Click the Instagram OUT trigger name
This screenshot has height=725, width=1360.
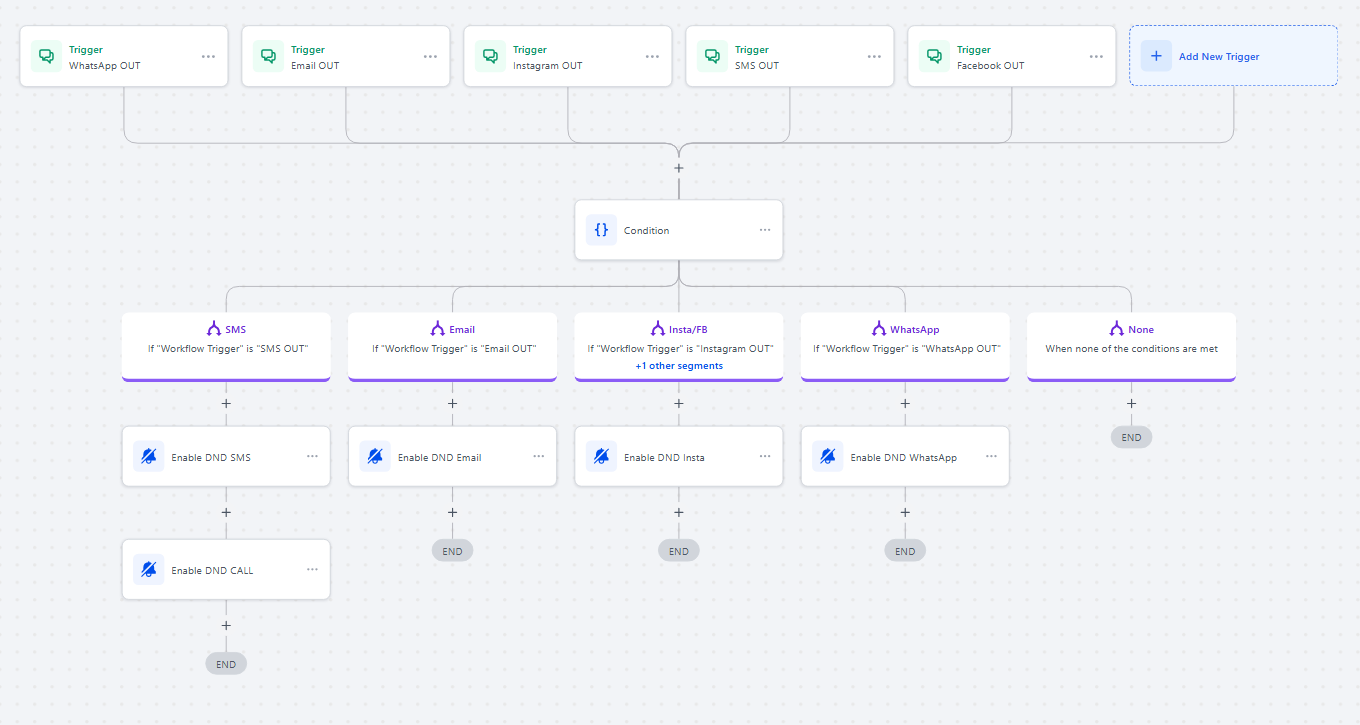[548, 66]
